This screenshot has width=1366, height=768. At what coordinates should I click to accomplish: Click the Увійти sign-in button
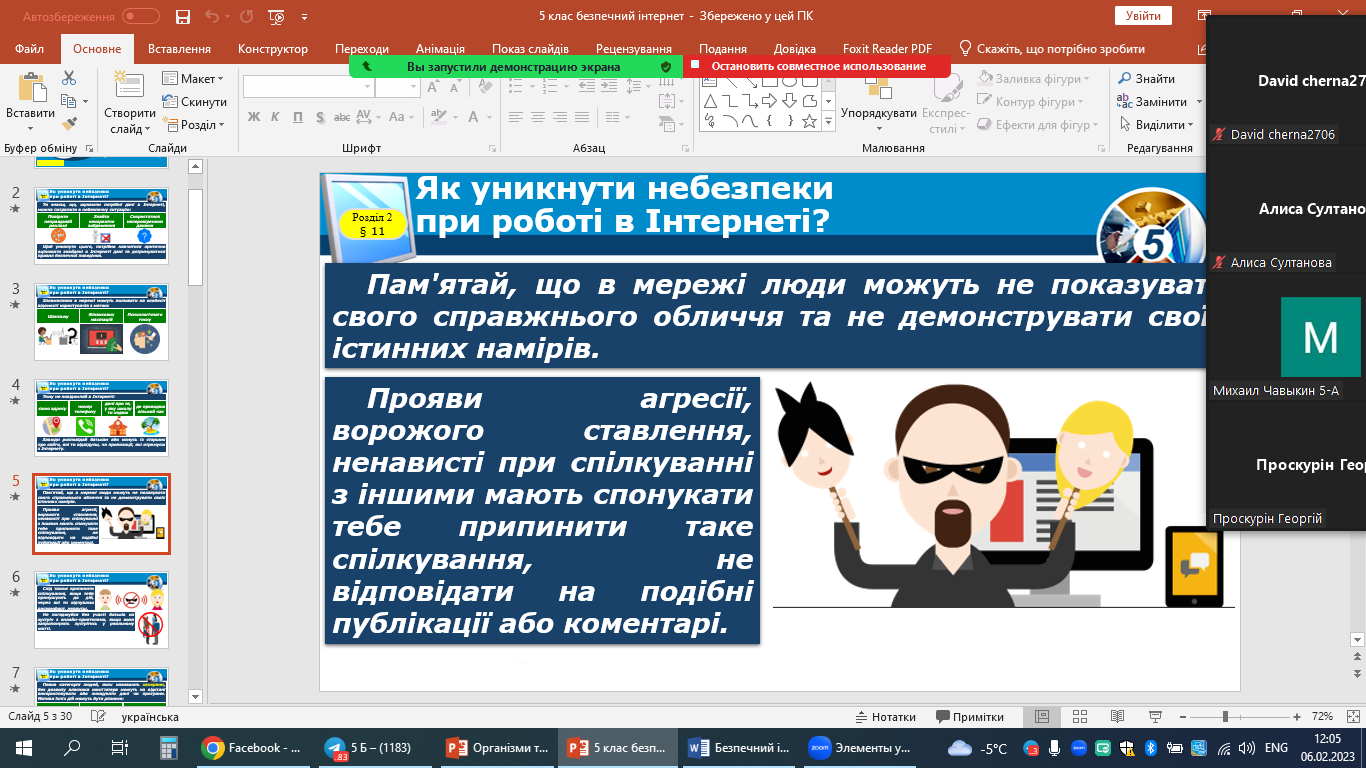click(x=1142, y=16)
